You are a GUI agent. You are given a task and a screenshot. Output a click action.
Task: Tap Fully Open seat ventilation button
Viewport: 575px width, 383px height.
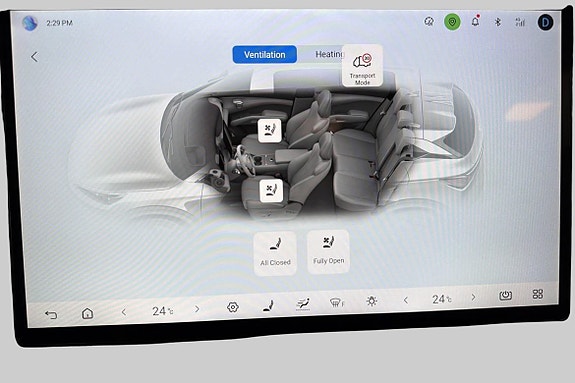point(328,252)
